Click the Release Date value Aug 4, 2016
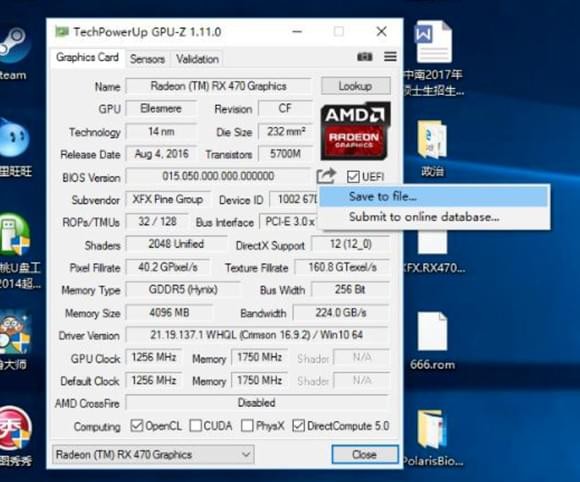This screenshot has height=482, width=580. (x=161, y=154)
